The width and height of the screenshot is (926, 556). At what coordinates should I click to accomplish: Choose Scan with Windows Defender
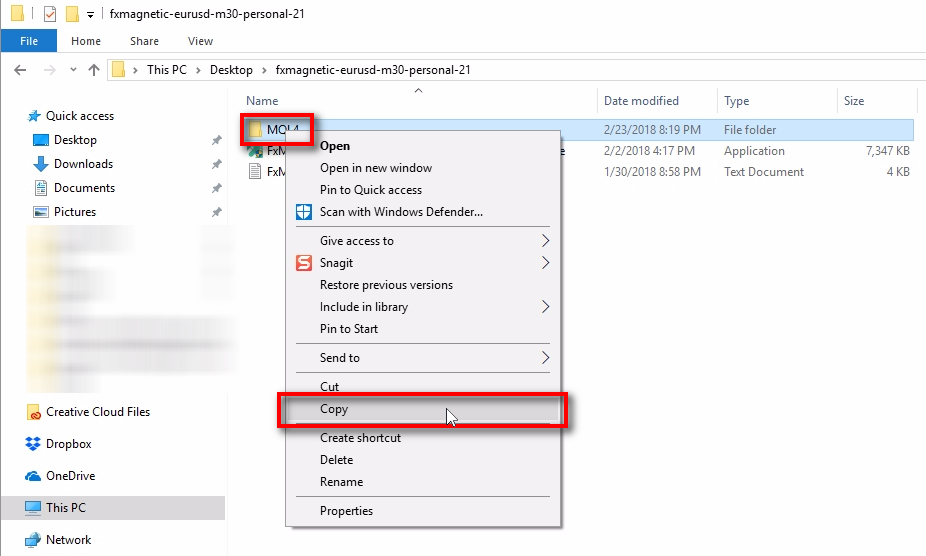tap(423, 212)
